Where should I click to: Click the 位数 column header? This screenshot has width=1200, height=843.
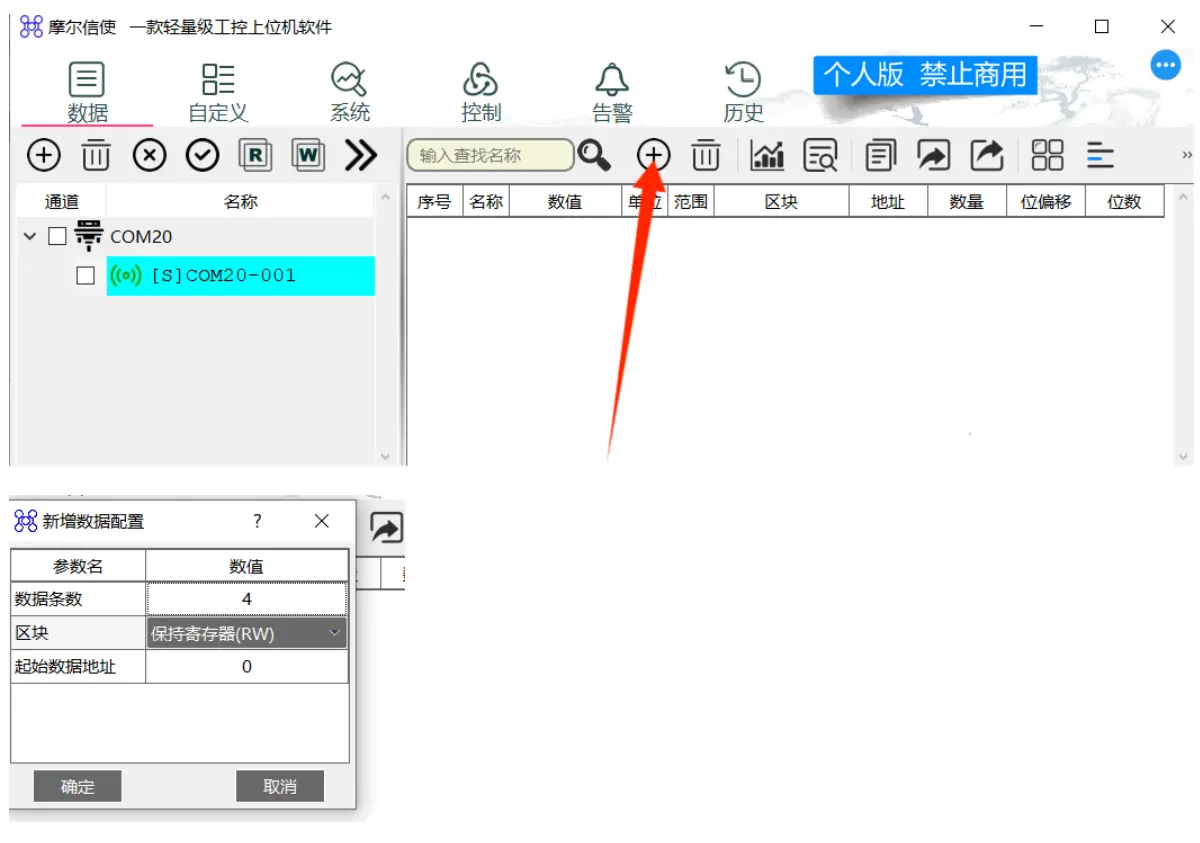tap(1125, 201)
